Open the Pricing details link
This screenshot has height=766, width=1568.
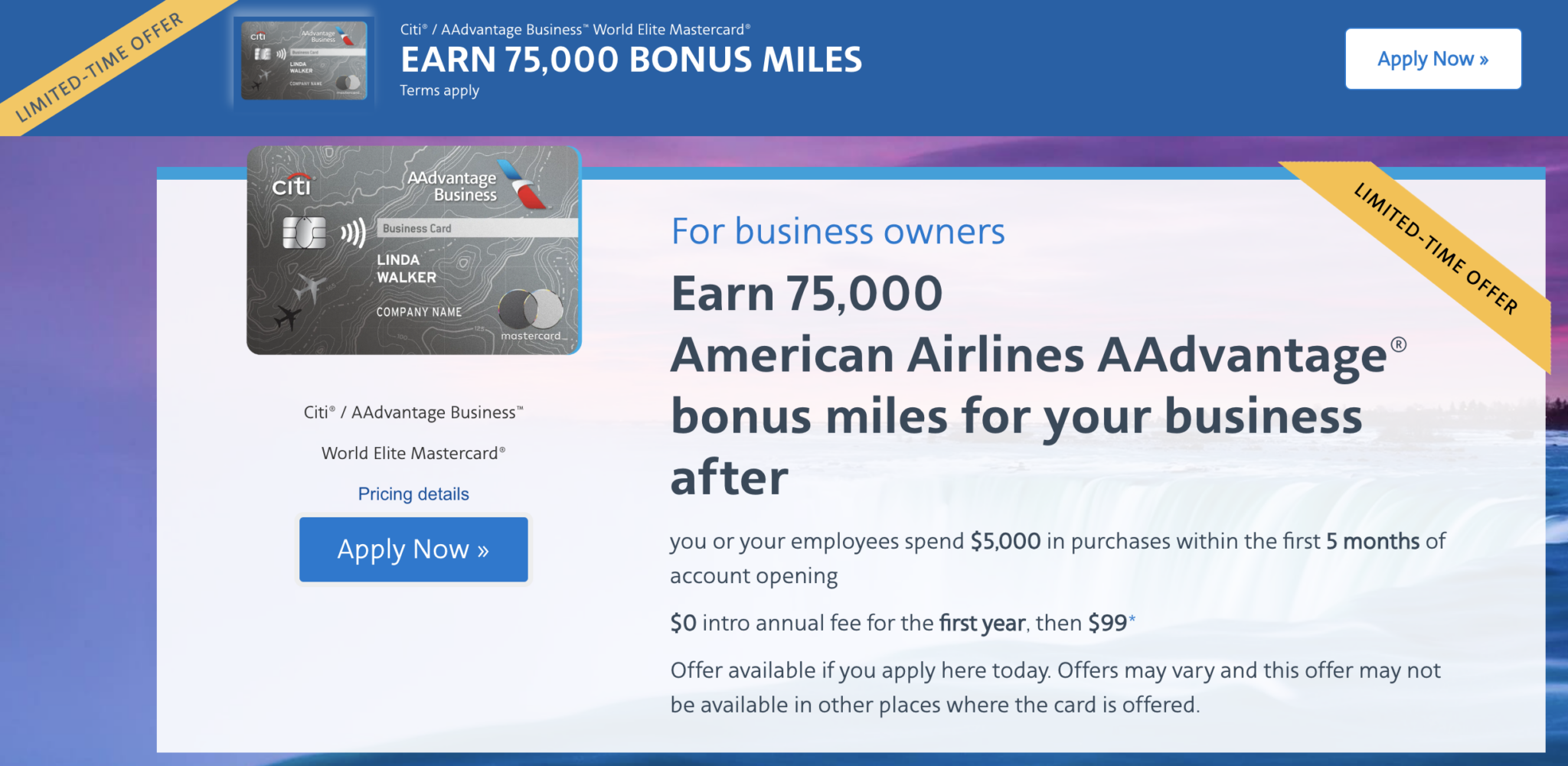click(413, 494)
